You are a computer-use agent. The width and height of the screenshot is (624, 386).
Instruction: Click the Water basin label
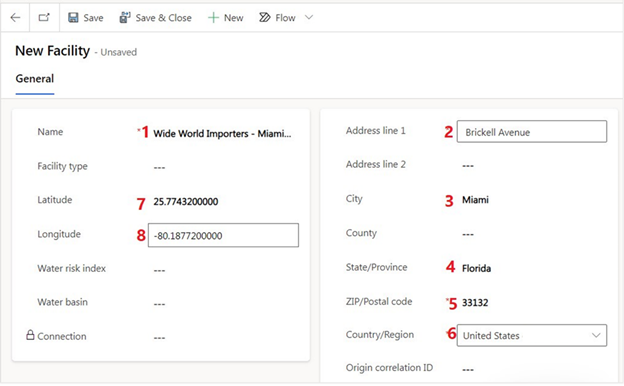tap(62, 302)
